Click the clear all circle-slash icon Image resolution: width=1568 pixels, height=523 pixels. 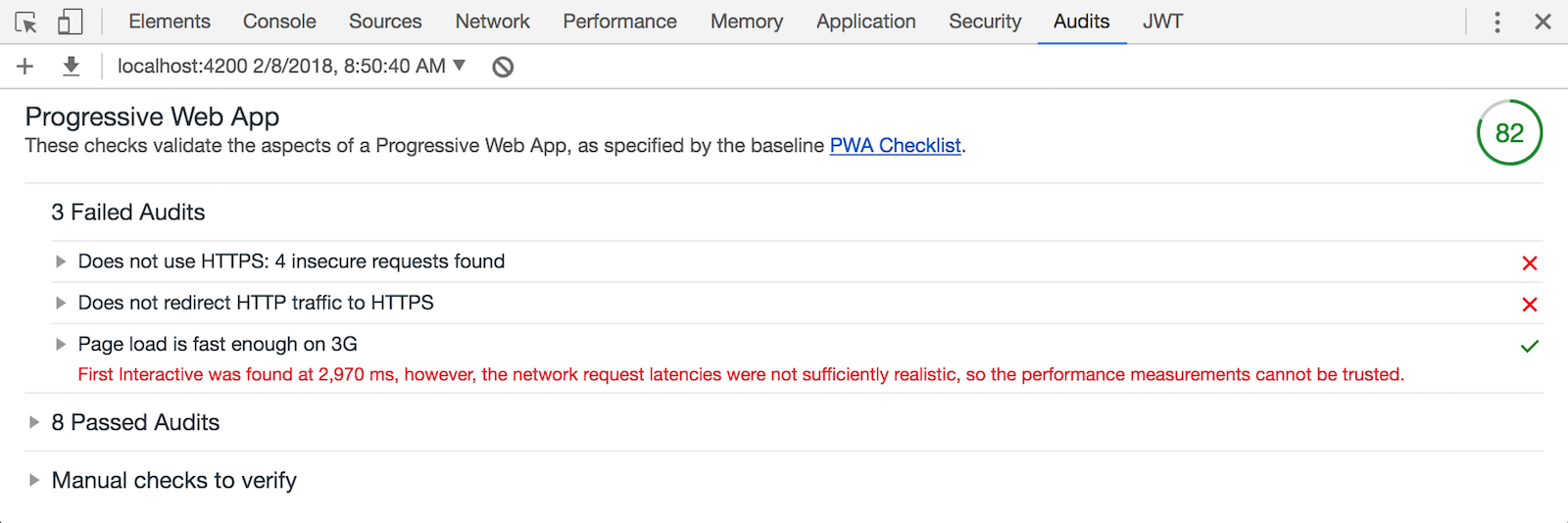[503, 67]
